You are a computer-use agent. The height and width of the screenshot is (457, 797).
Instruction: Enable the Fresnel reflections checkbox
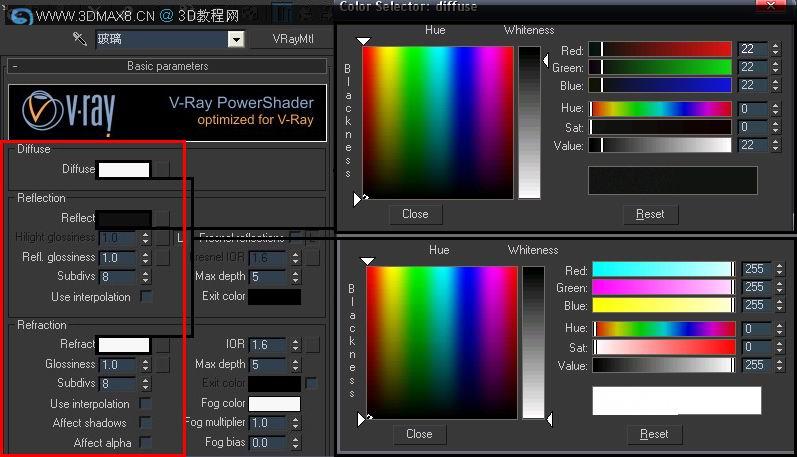(294, 236)
